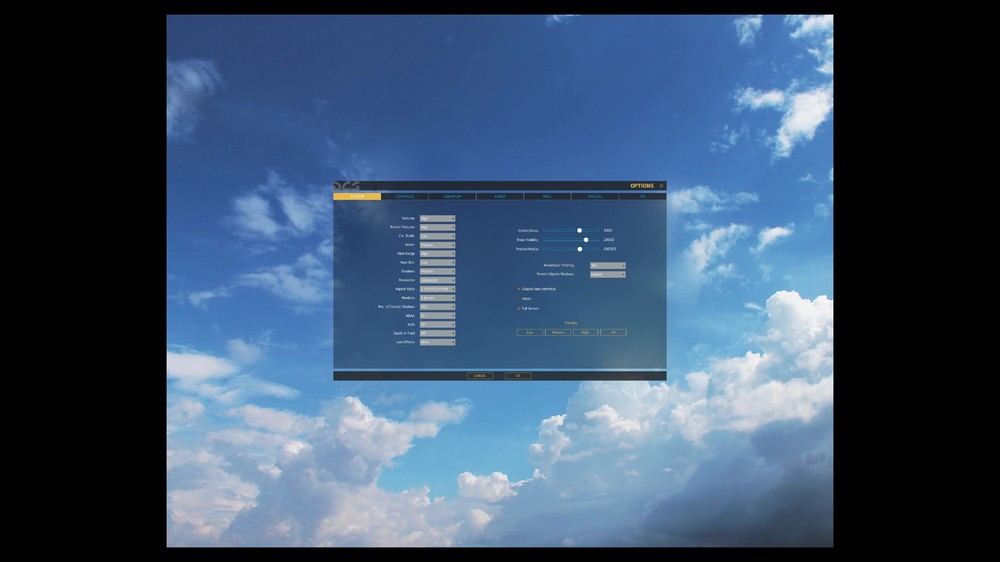
Task: Close the Options dialog with the X
Action: tap(661, 186)
